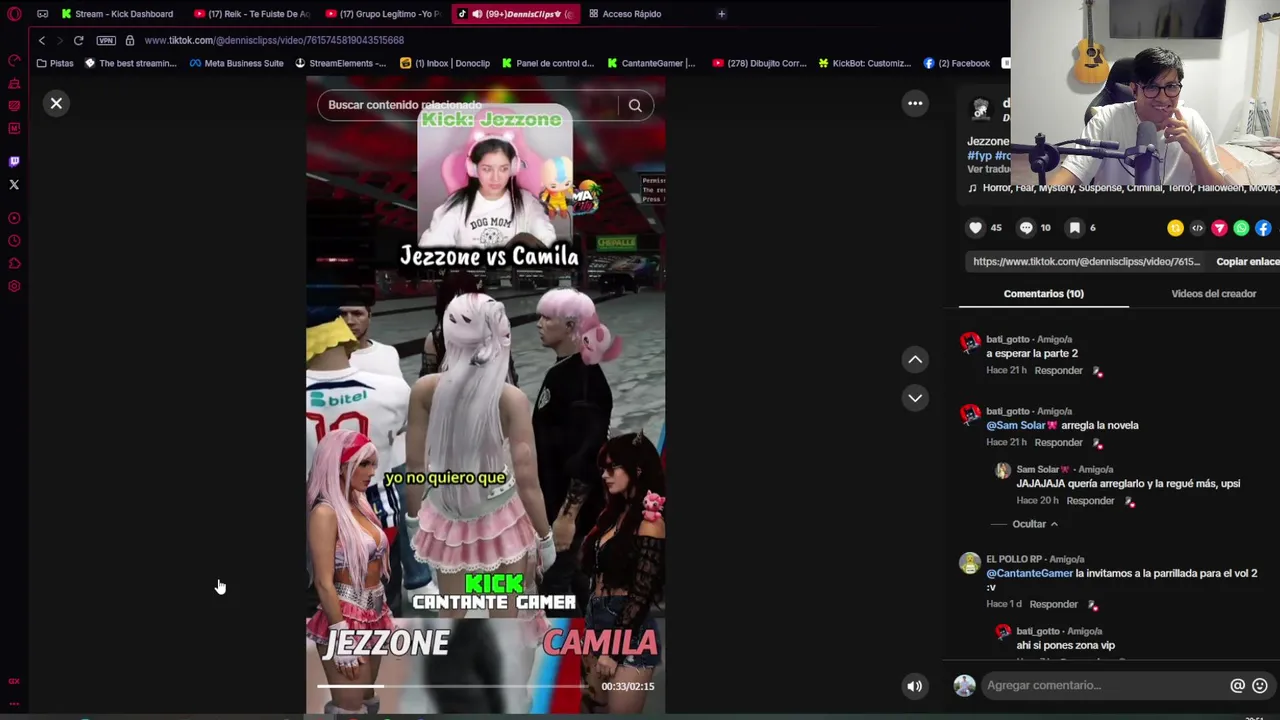
Task: Open @Sam Solar mention link
Action: tap(1021, 426)
